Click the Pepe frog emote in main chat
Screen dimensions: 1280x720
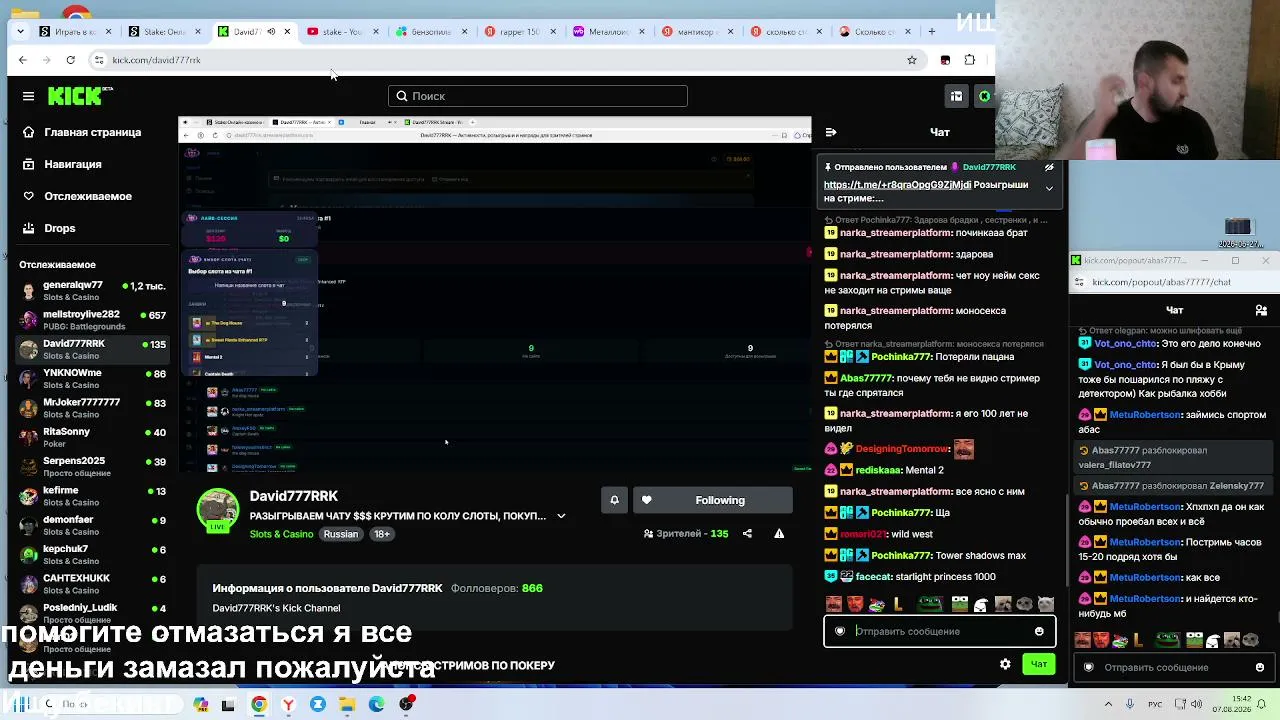[930, 604]
